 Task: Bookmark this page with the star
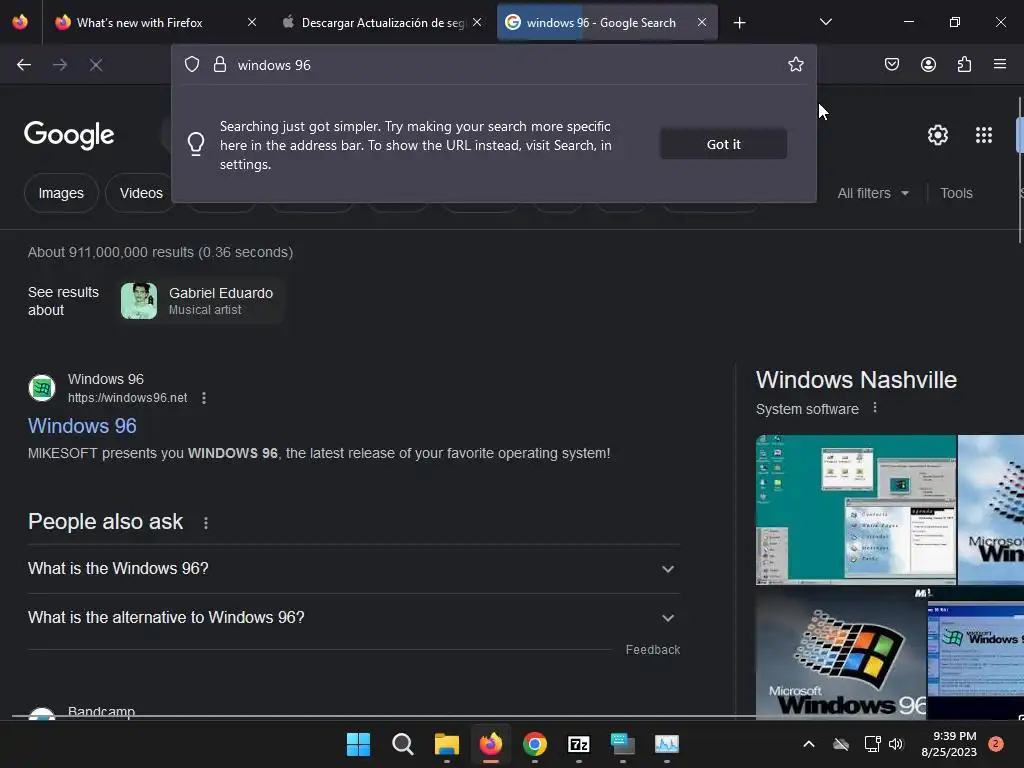pyautogui.click(x=795, y=65)
